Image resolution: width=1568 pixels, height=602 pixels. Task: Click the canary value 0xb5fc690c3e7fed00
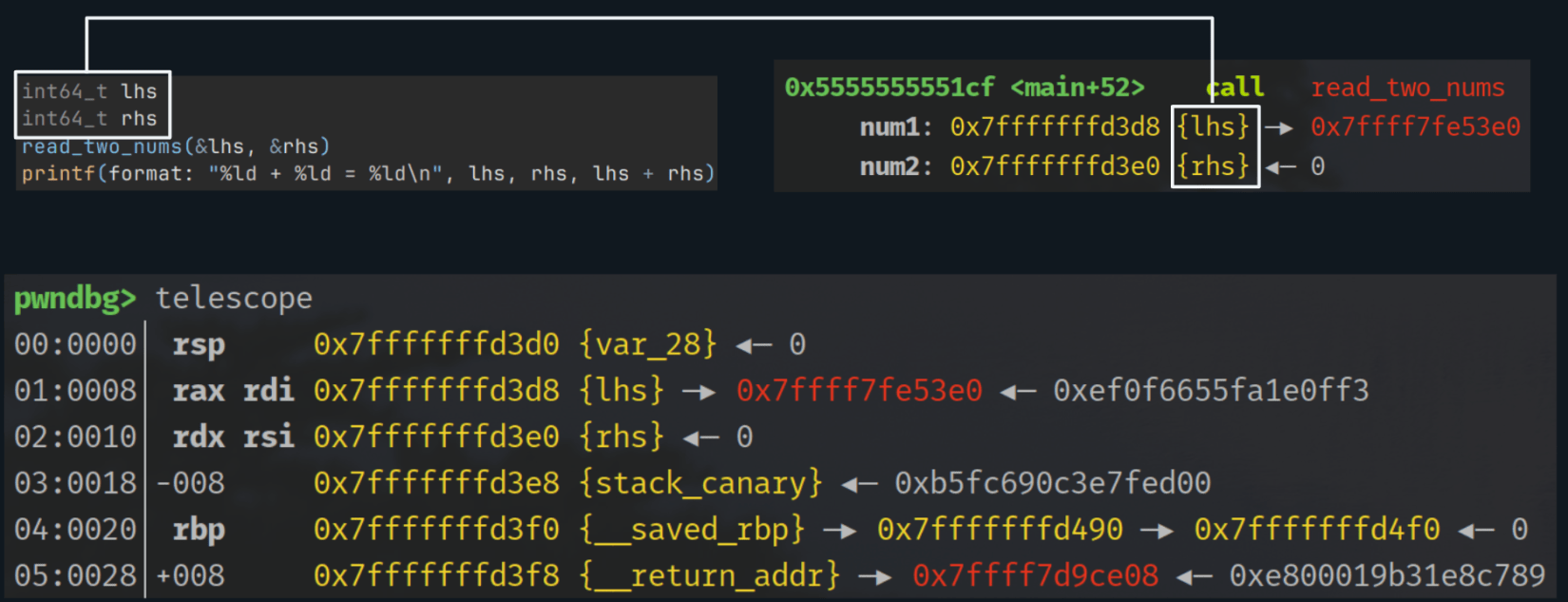(1052, 483)
